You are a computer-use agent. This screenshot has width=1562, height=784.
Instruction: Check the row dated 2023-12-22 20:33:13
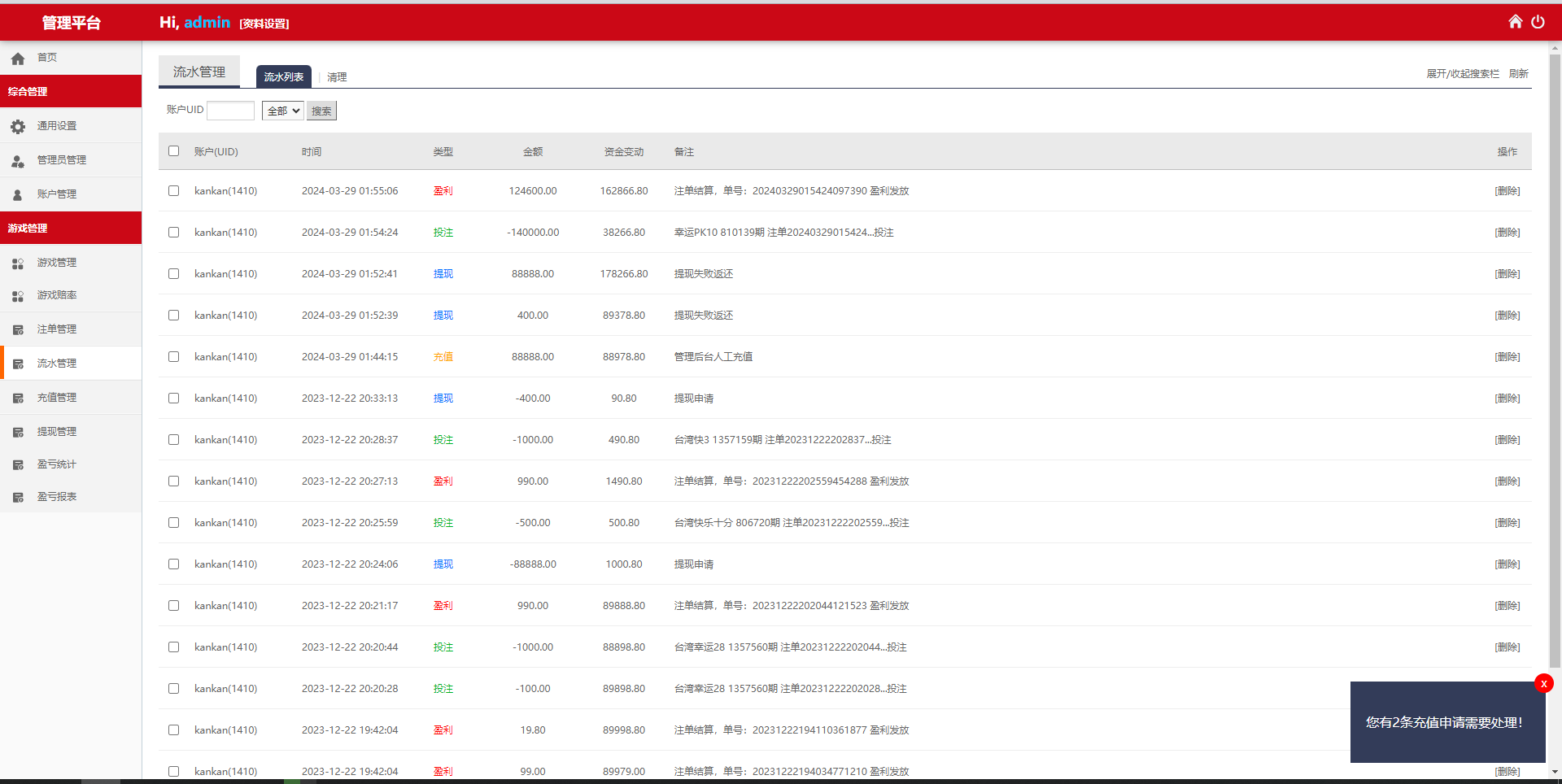173,399
